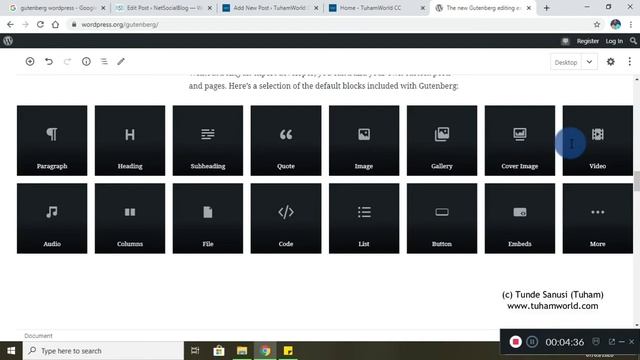
Task: Select the List block tile
Action: pos(364,218)
